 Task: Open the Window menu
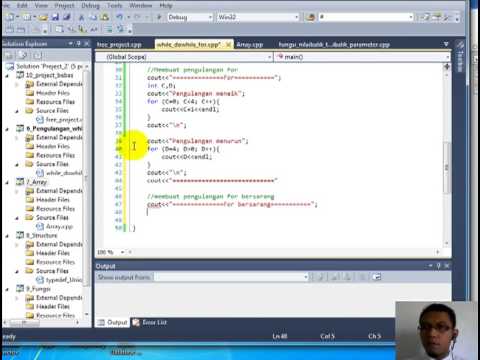140,5
